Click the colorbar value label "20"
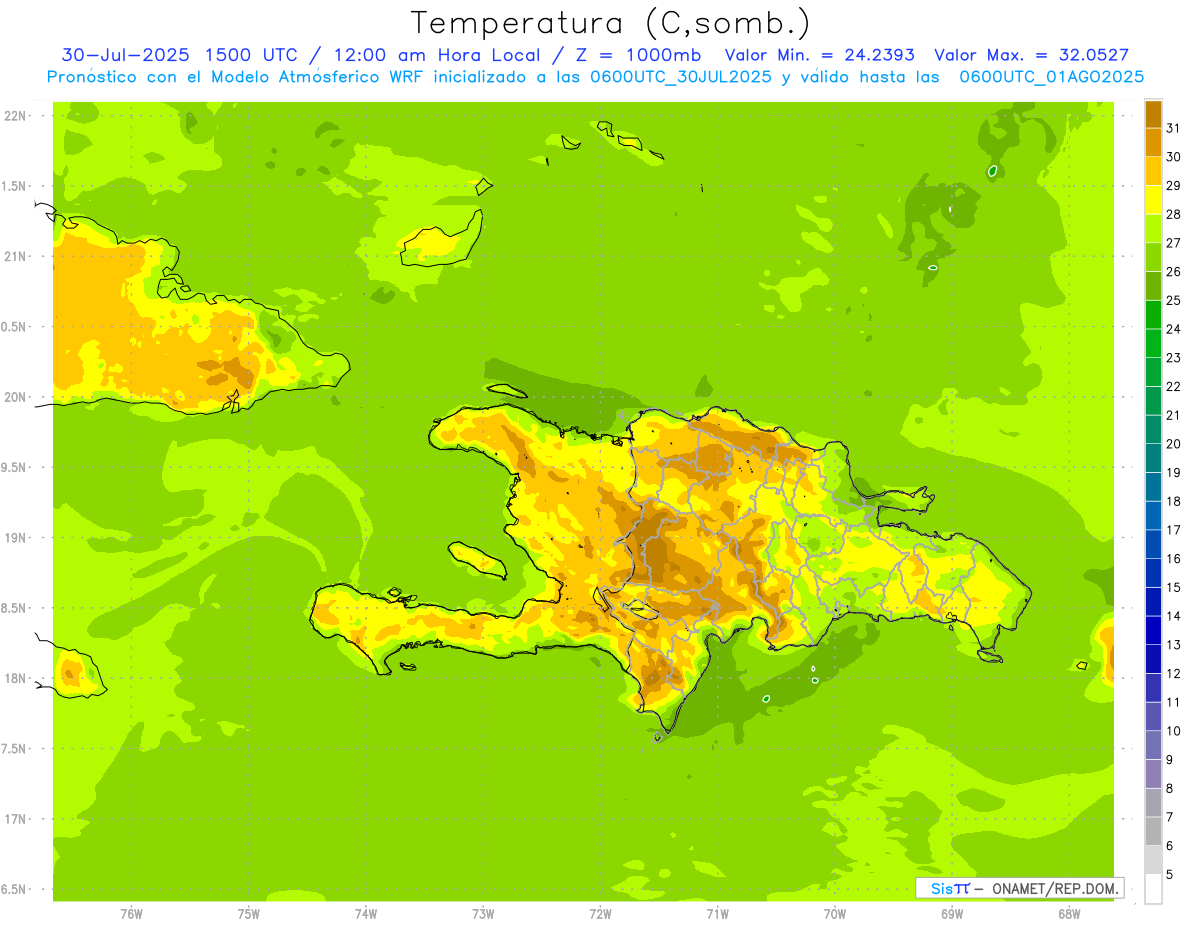Viewport: 1200px width, 927px height. (x=1173, y=444)
